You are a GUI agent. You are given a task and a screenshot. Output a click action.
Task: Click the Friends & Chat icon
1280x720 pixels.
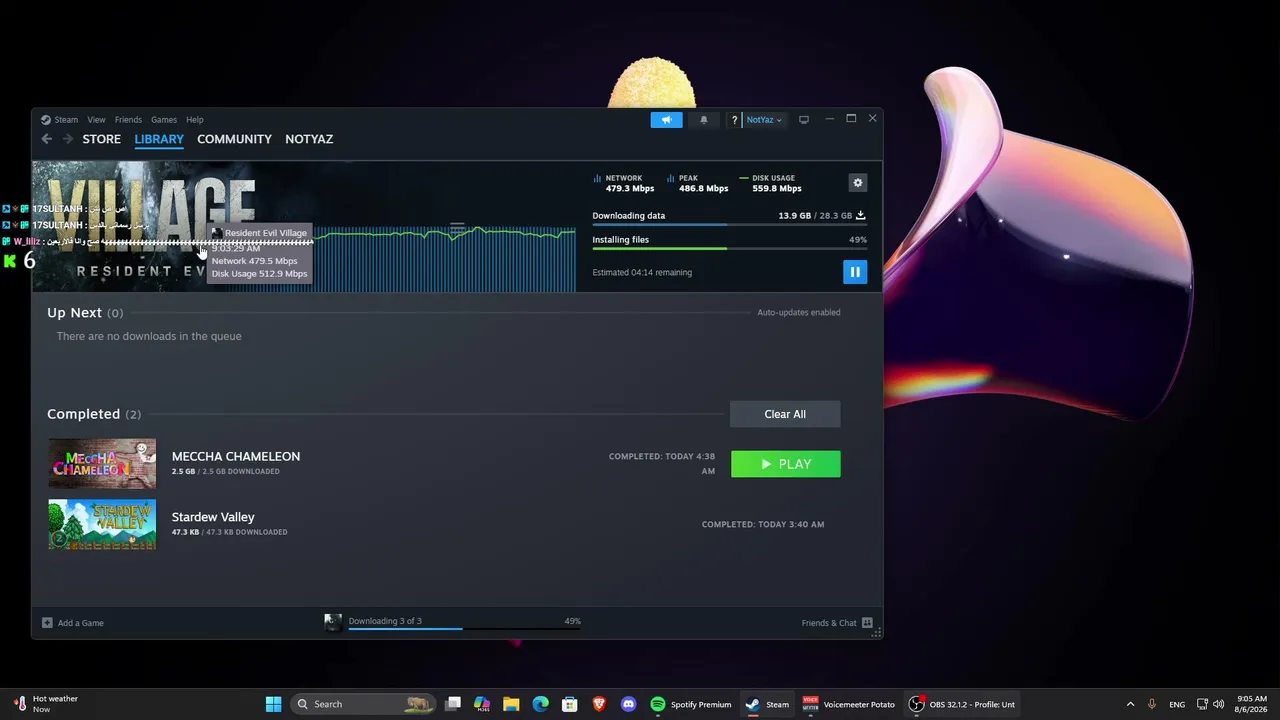point(867,623)
